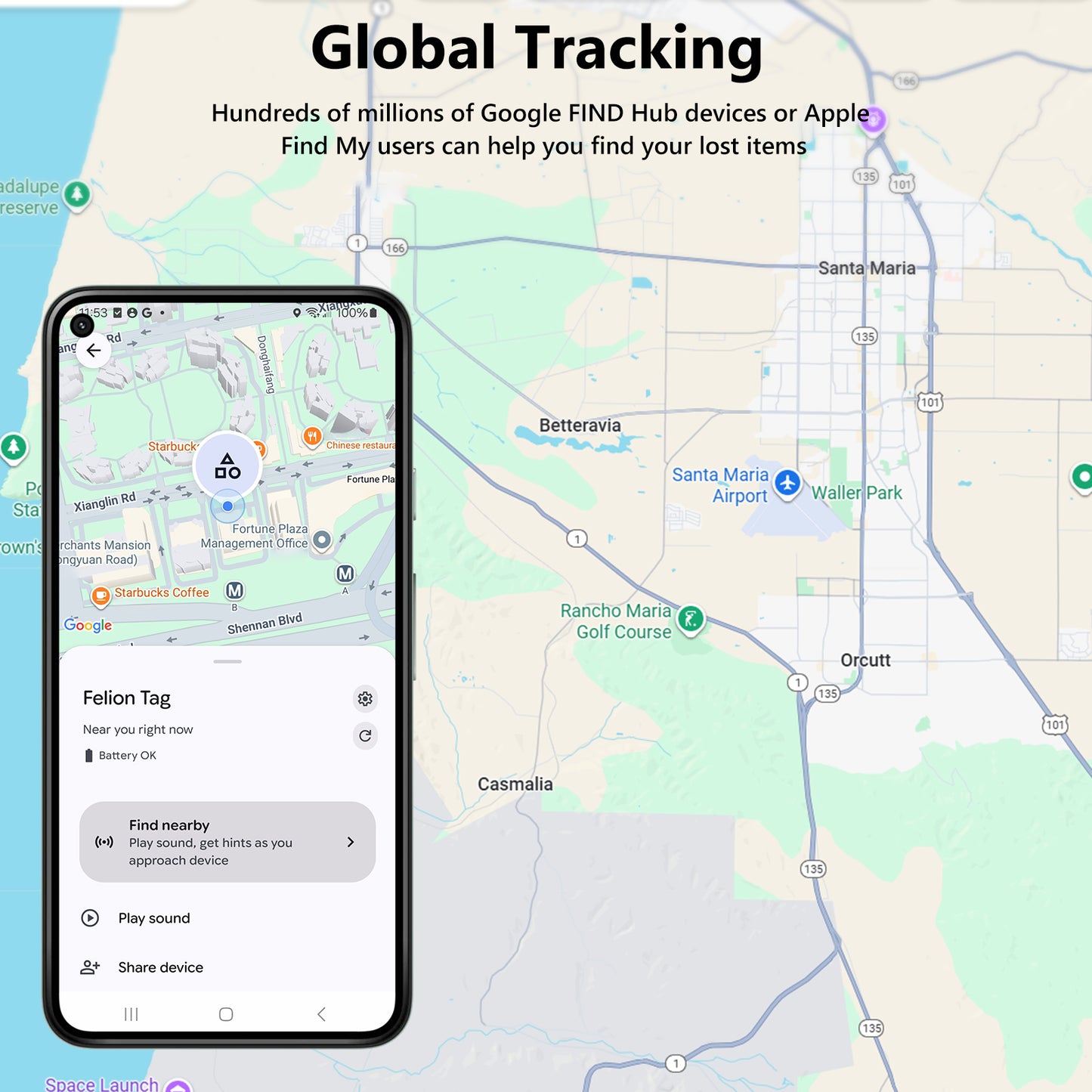
Task: Tap the Near you right now status
Action: click(x=138, y=729)
